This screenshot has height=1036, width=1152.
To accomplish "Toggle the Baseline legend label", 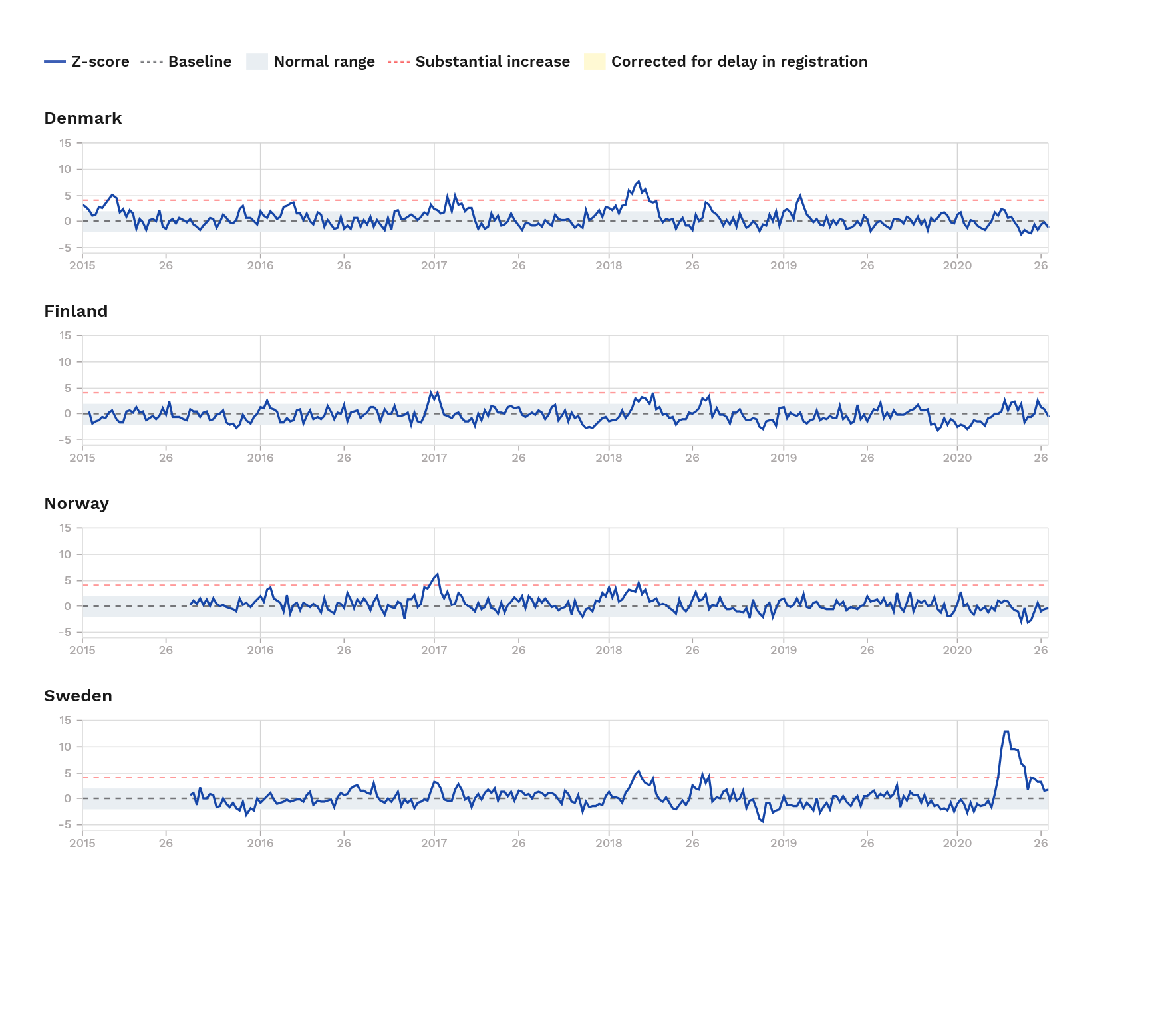I will tap(200, 62).
